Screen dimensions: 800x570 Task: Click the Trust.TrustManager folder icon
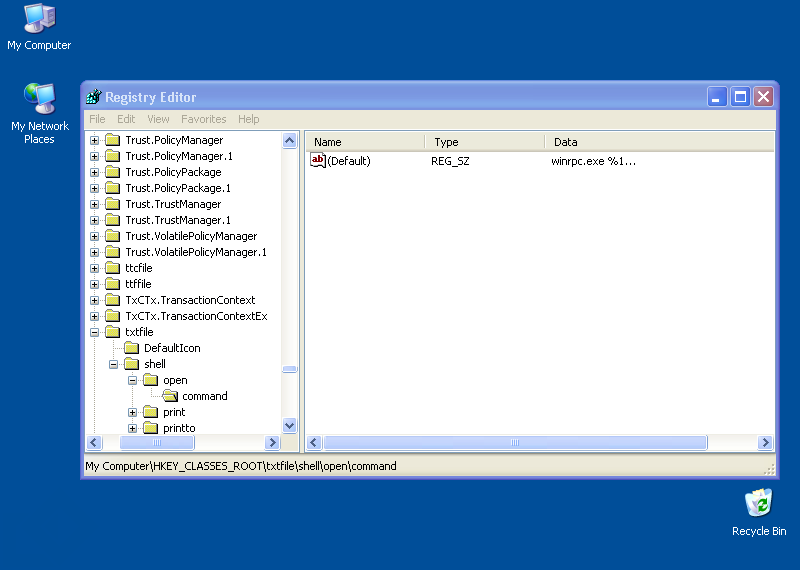pyautogui.click(x=112, y=204)
